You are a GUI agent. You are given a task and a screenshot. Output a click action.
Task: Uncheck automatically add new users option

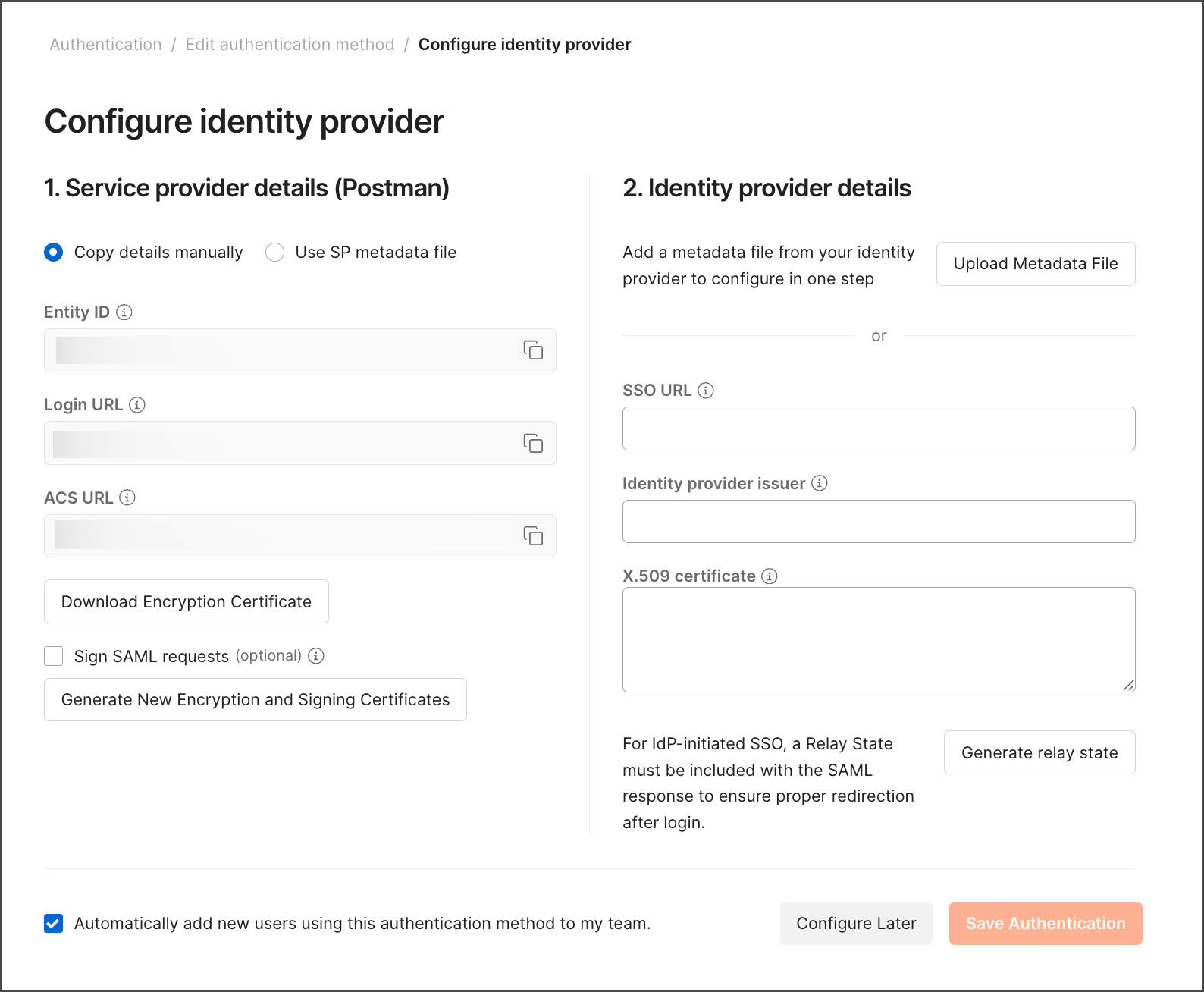pos(53,924)
